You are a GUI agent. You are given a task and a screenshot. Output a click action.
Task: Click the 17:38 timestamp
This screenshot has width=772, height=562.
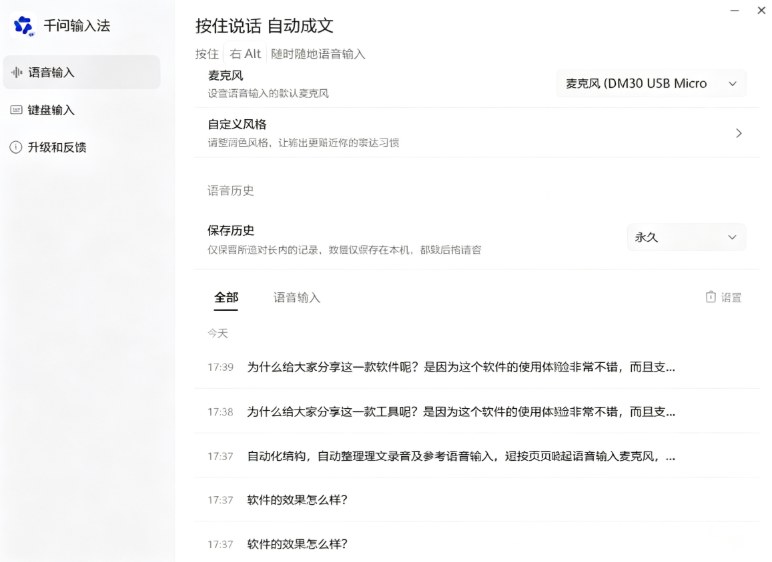click(220, 412)
